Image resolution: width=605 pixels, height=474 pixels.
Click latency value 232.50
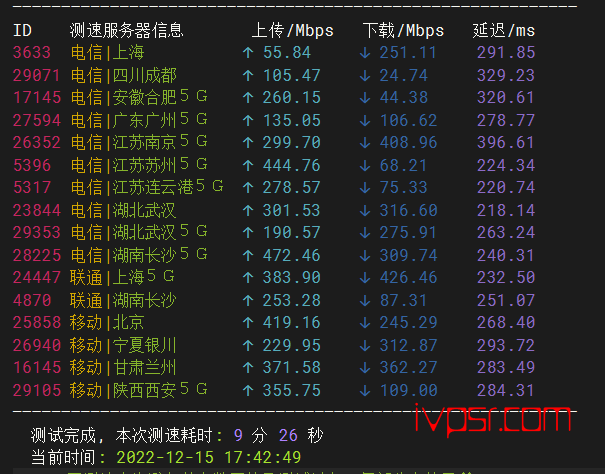[506, 278]
